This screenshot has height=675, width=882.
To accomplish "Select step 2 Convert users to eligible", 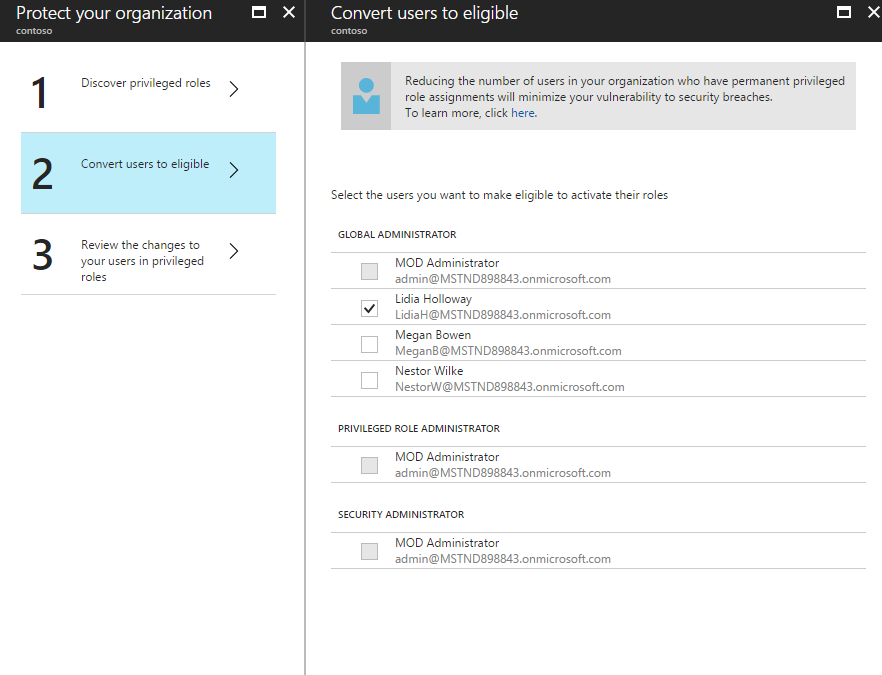I will coord(145,165).
